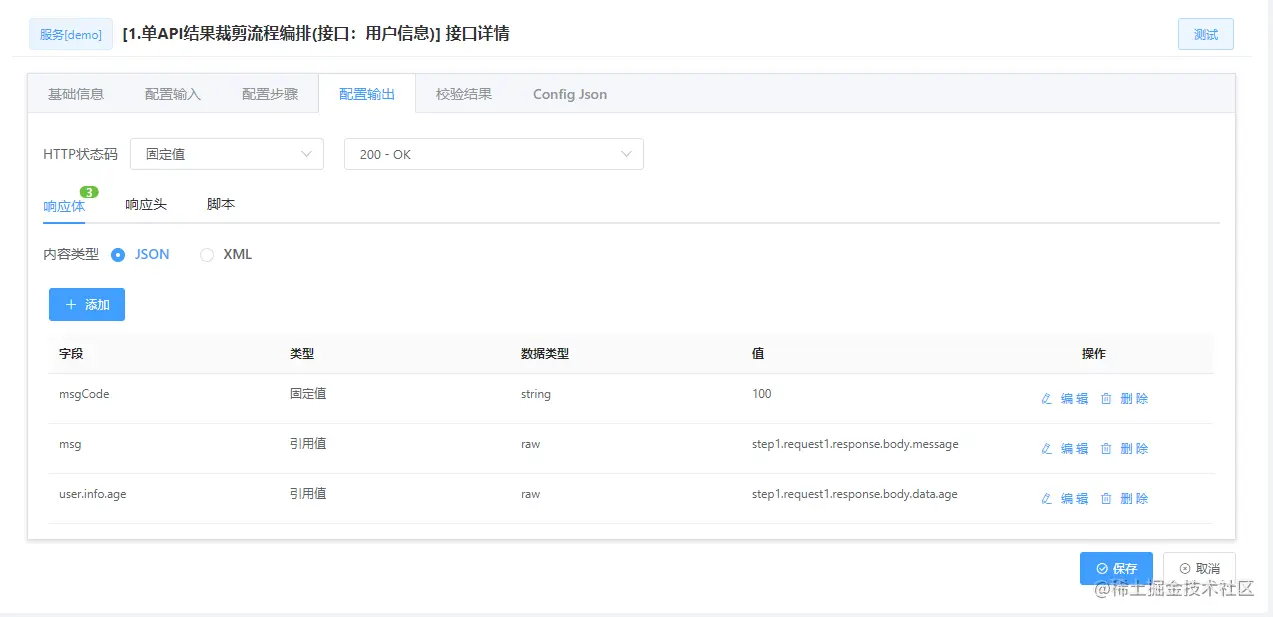Open the 响应头 sub-tab
This screenshot has height=617, width=1273.
(146, 204)
